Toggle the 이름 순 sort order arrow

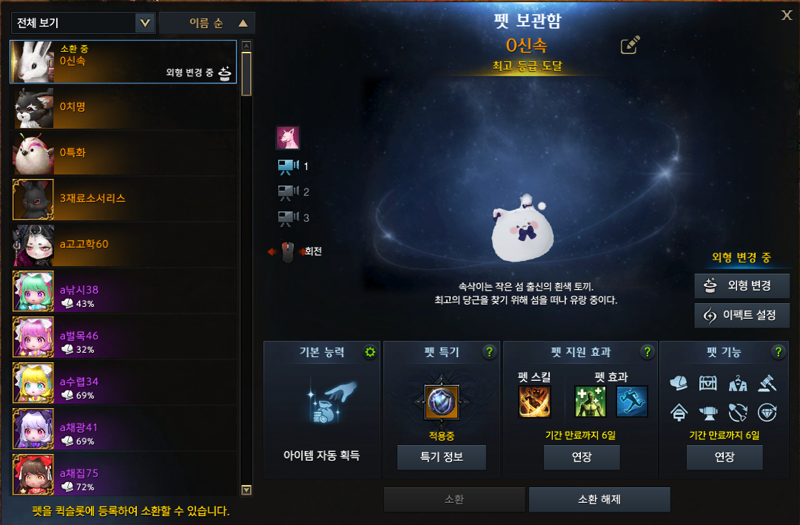pos(243,23)
